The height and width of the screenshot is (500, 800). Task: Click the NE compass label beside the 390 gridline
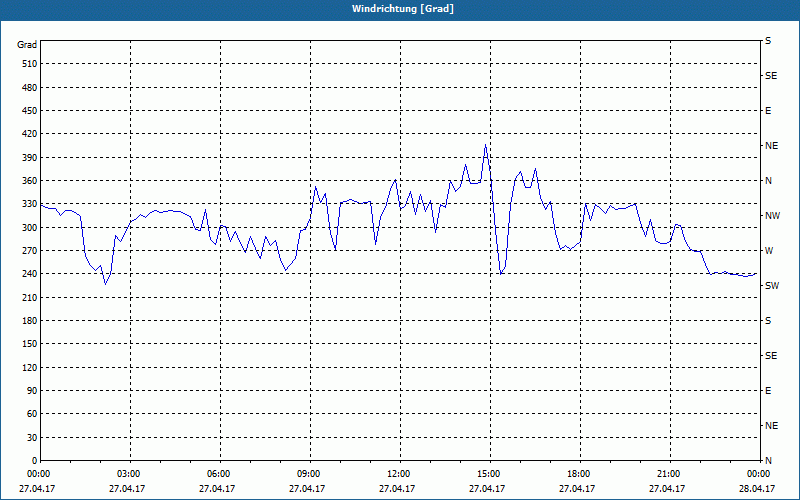click(x=771, y=146)
